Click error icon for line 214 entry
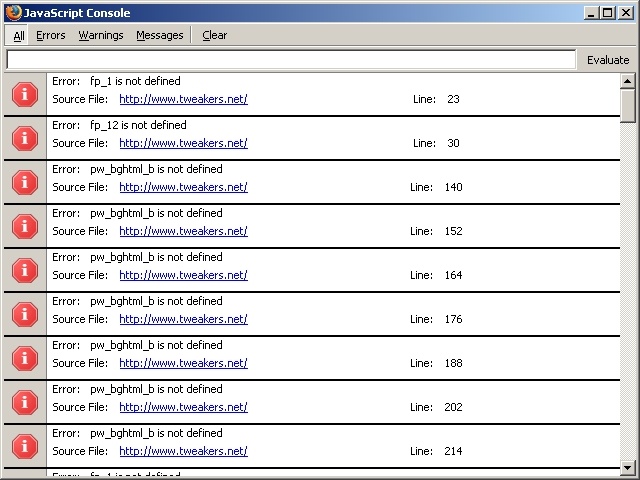640x480 pixels. pyautogui.click(x=25, y=447)
